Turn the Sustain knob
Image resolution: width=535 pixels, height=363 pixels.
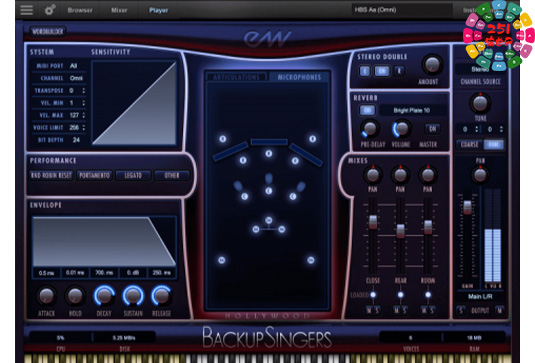[133, 296]
